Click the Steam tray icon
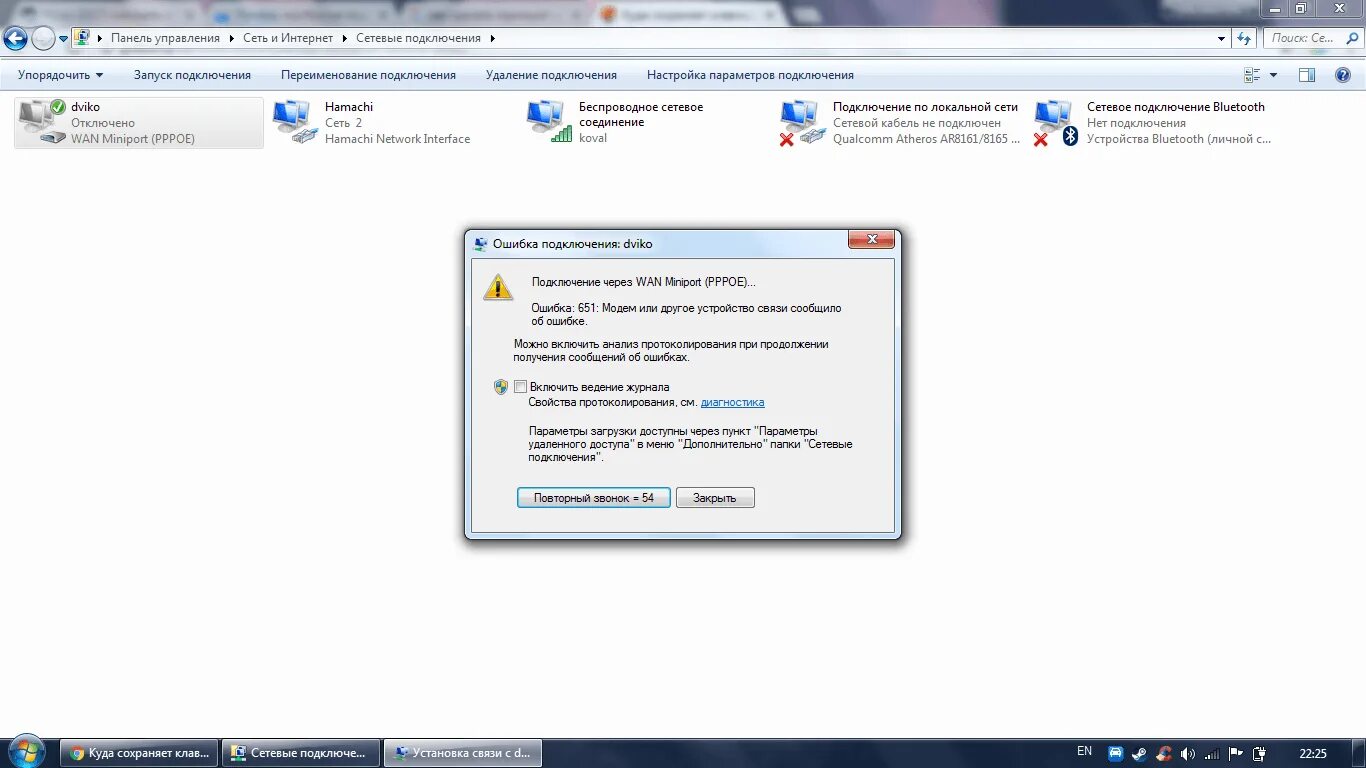The image size is (1366, 768). tap(1140, 754)
